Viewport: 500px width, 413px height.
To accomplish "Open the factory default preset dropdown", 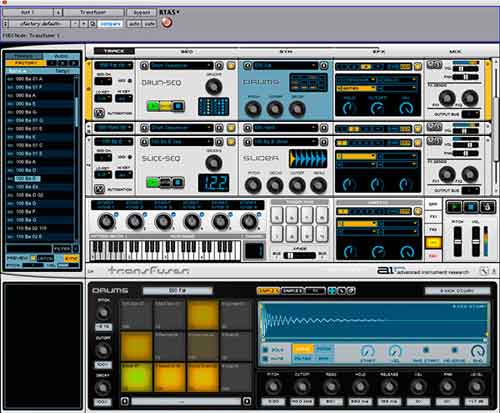I will (x=41, y=24).
